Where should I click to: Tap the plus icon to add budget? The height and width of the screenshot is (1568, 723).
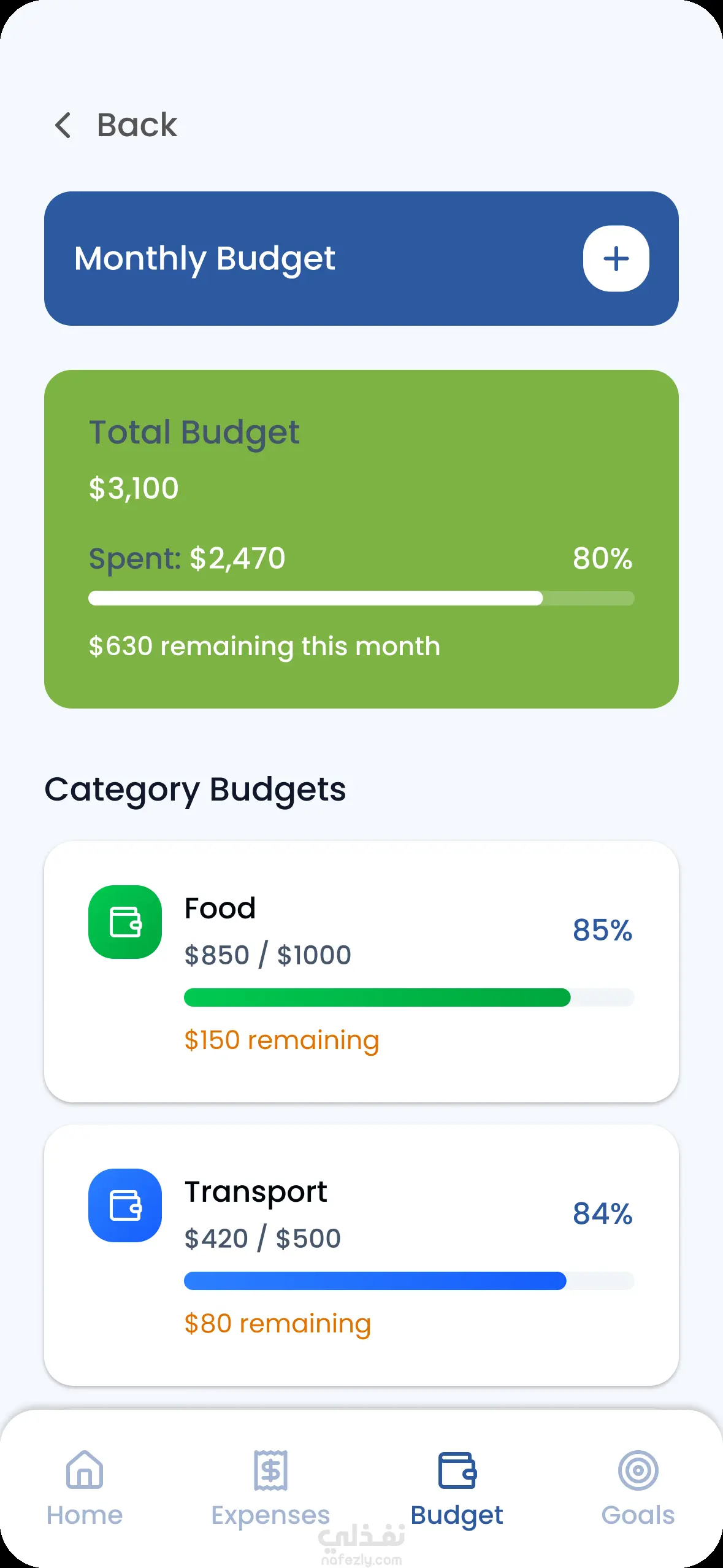[x=616, y=258]
